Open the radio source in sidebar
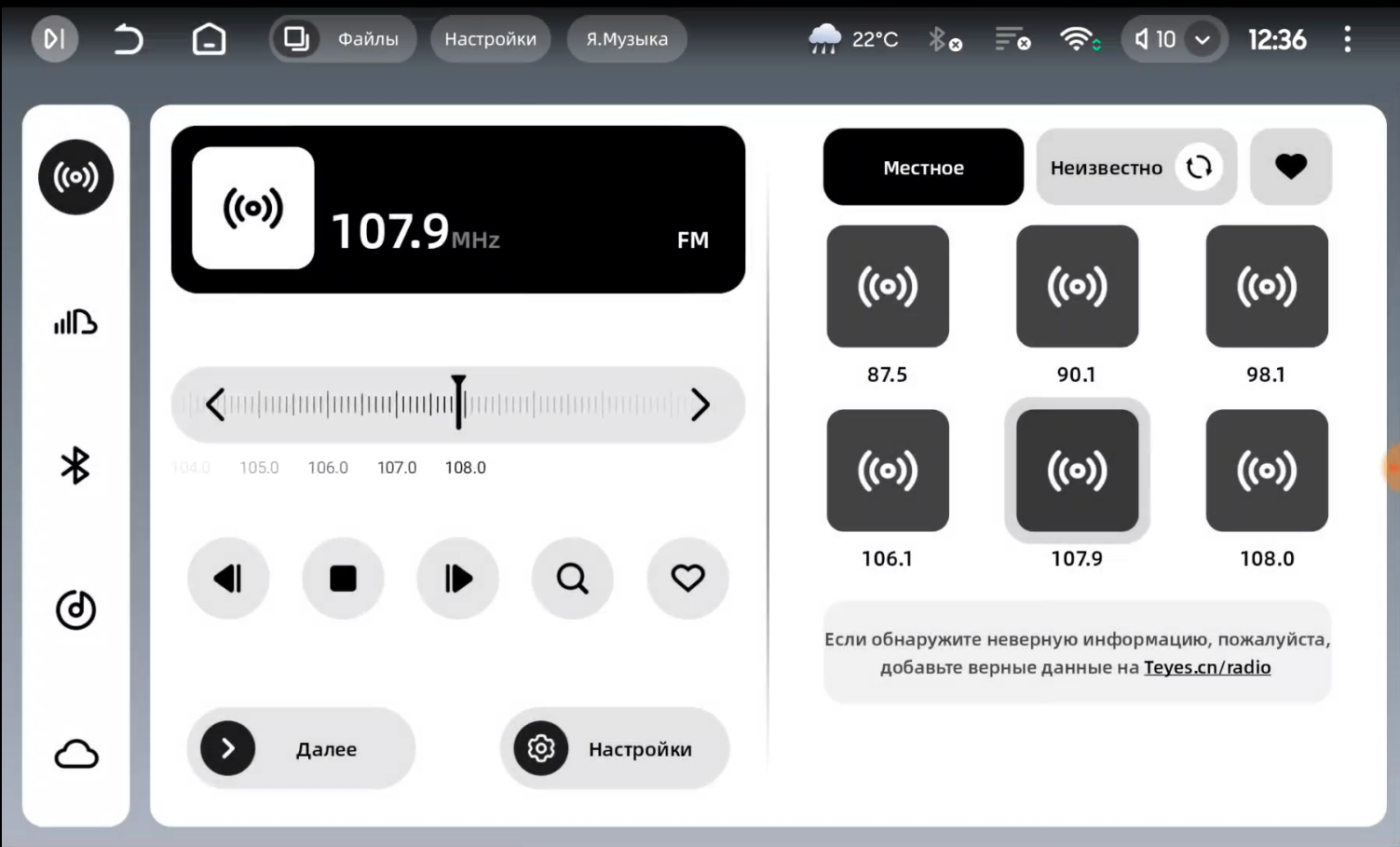 pos(75,177)
